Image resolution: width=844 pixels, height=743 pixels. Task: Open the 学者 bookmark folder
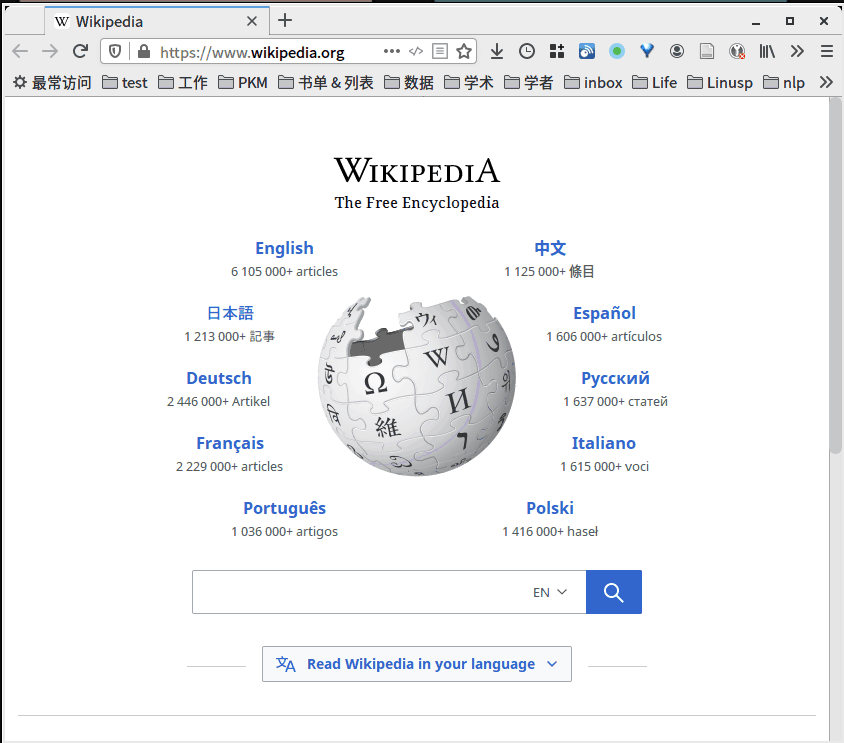(529, 82)
